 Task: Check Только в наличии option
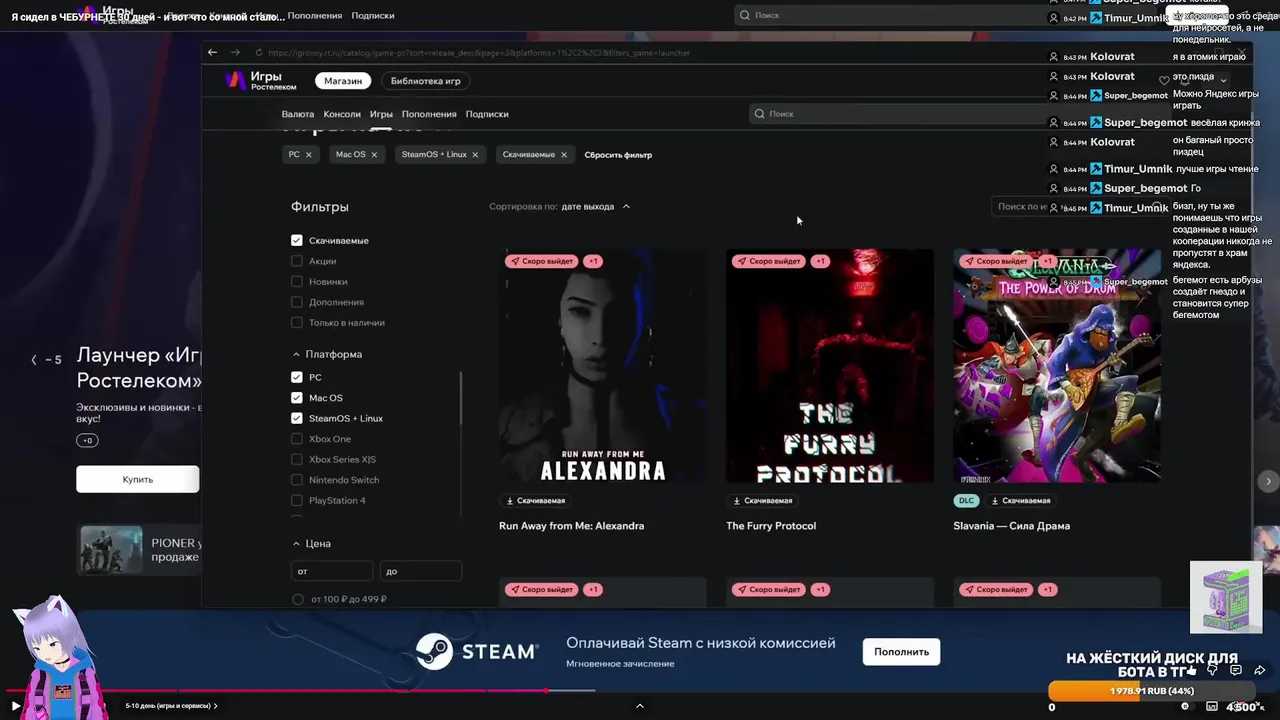click(297, 322)
